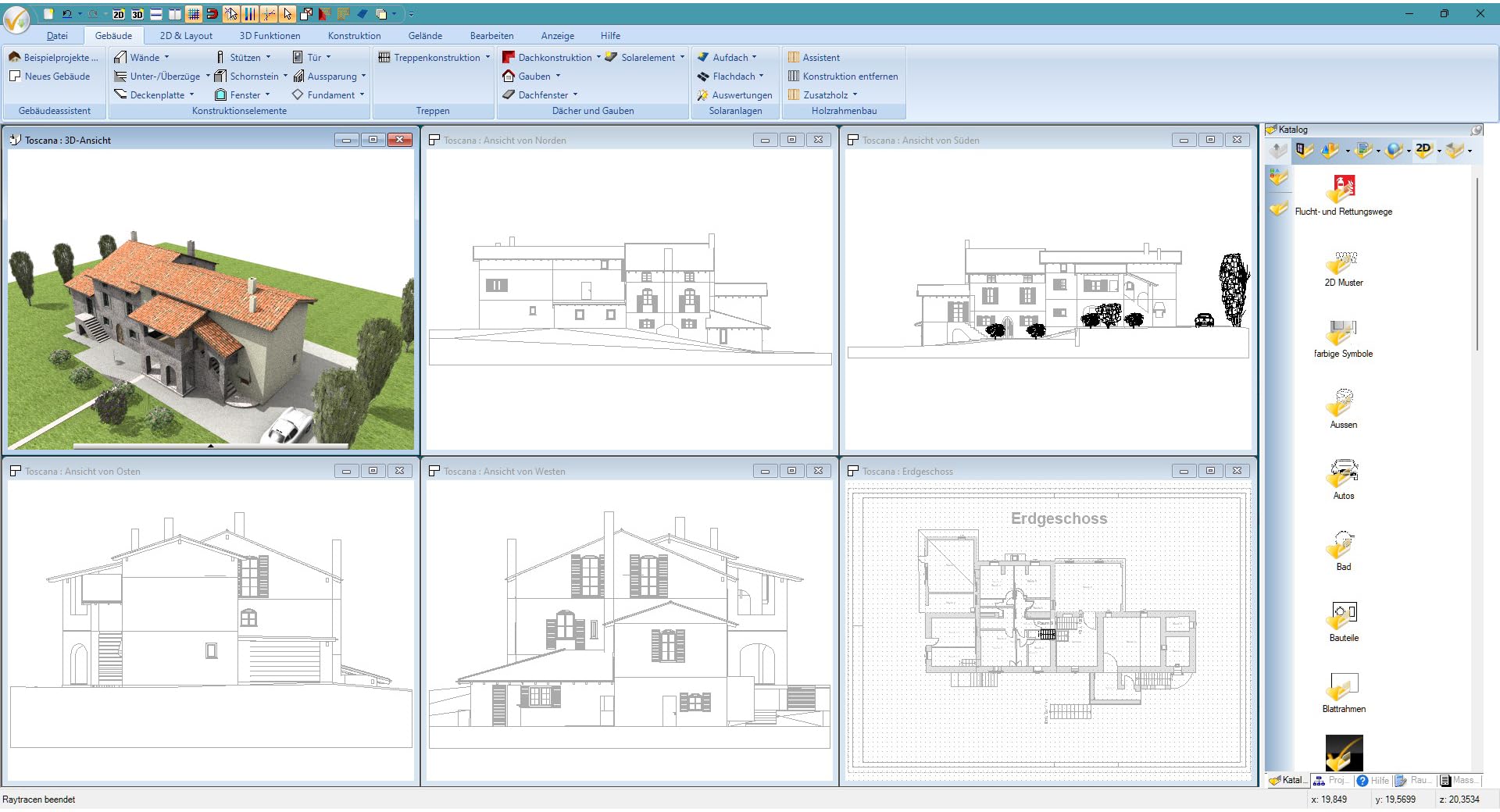The image size is (1500, 812).
Task: Click the Zusatzholz icon
Action: (x=794, y=95)
